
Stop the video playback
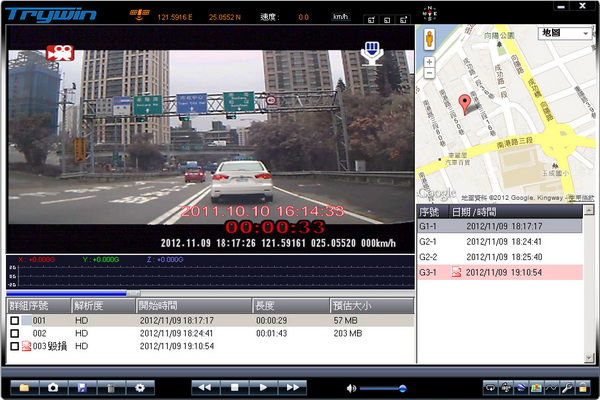(x=233, y=387)
